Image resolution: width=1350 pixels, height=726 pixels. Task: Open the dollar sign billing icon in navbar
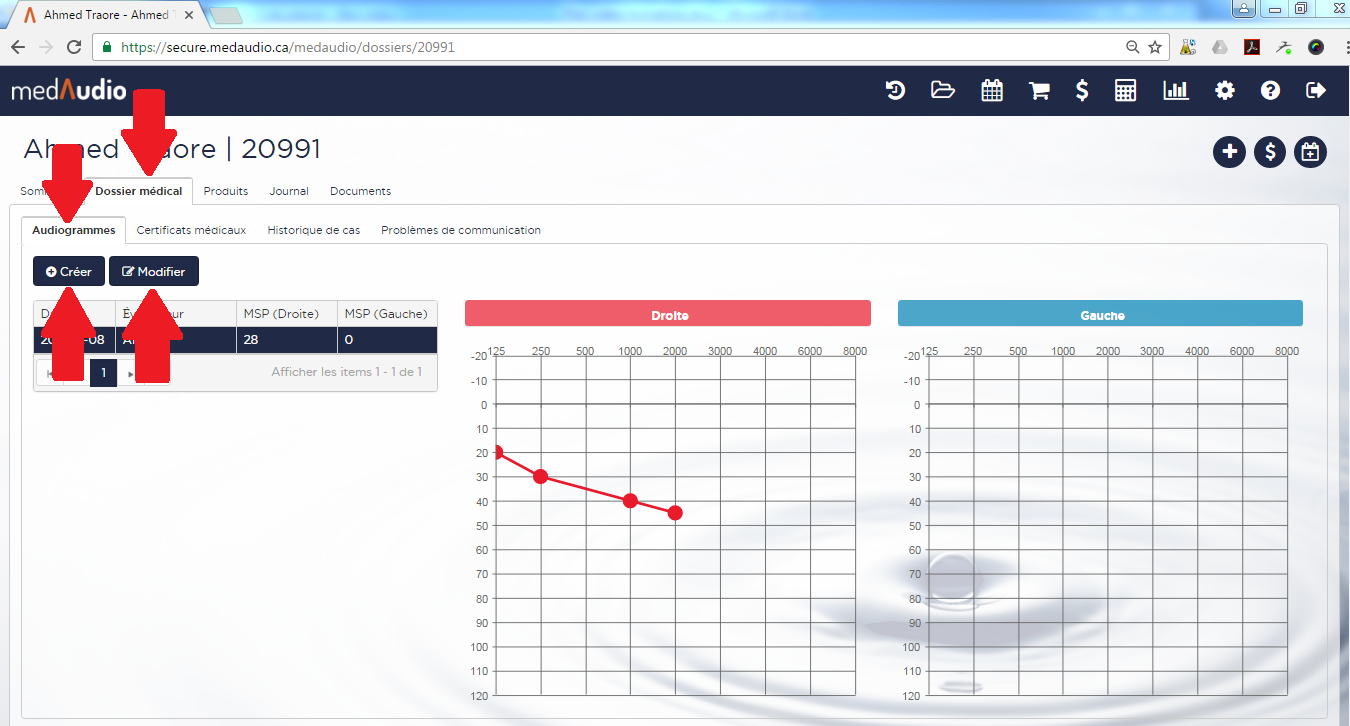pyautogui.click(x=1081, y=91)
